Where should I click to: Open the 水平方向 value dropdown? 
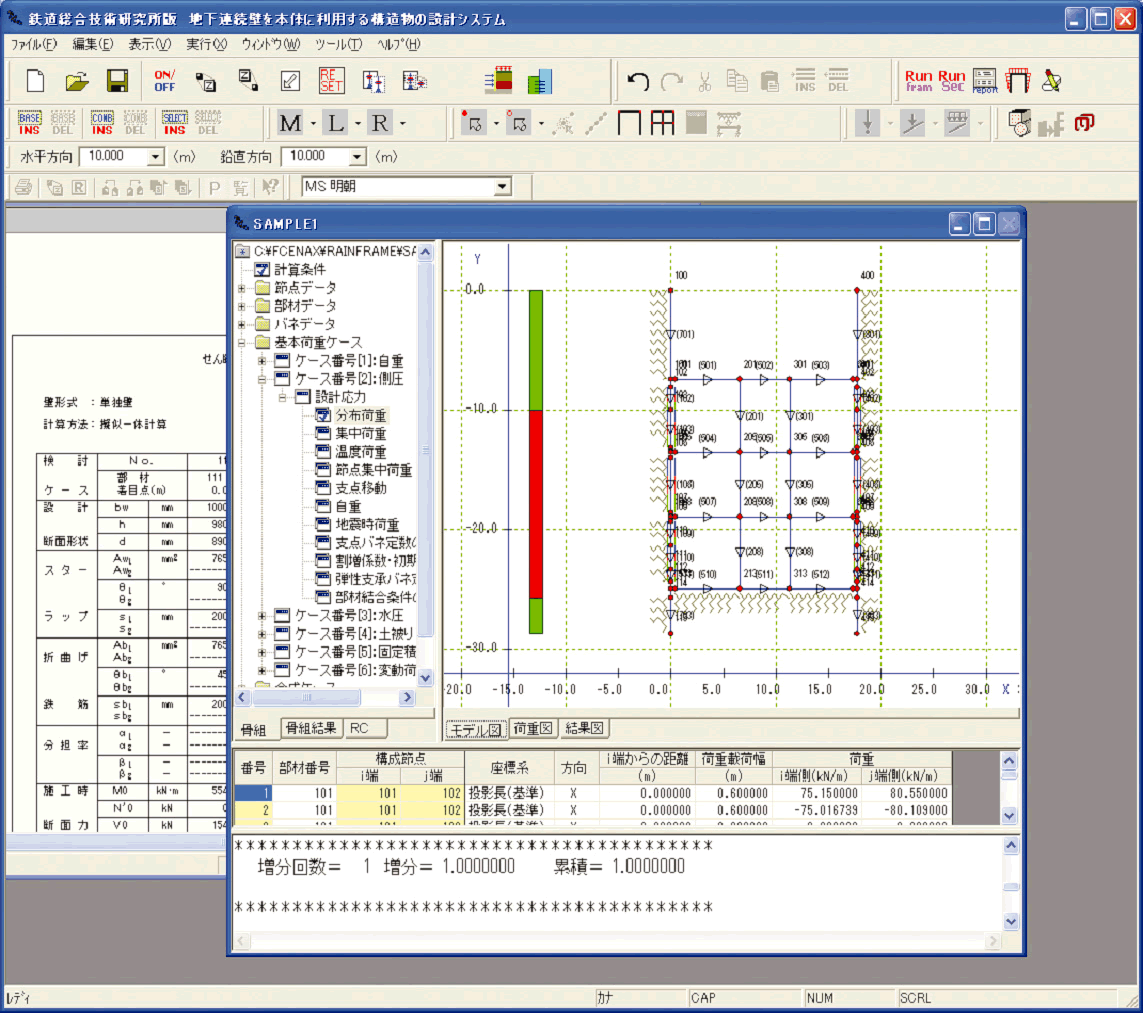155,157
